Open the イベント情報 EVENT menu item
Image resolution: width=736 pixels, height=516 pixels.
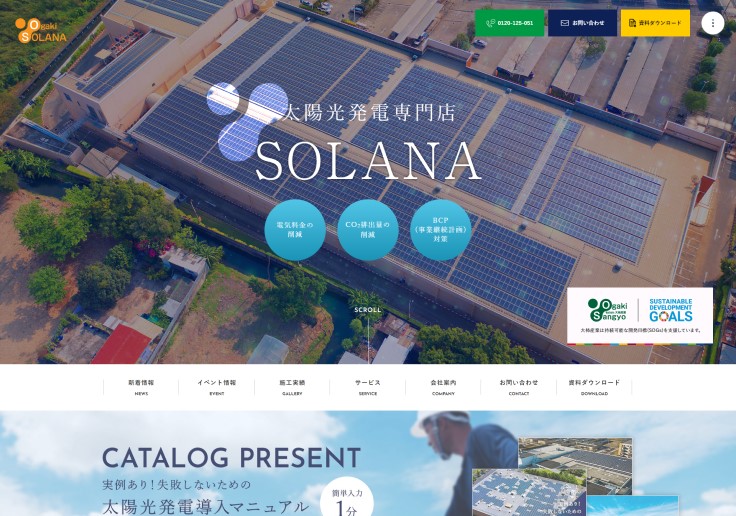click(216, 387)
